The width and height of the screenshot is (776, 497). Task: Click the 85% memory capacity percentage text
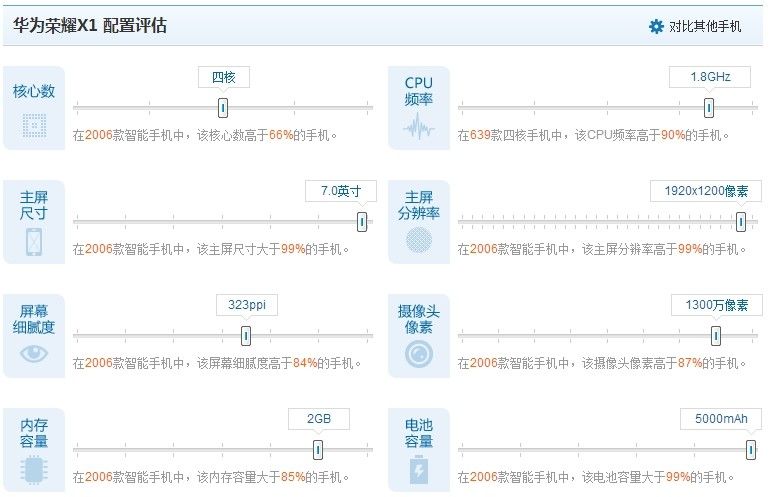coord(293,477)
